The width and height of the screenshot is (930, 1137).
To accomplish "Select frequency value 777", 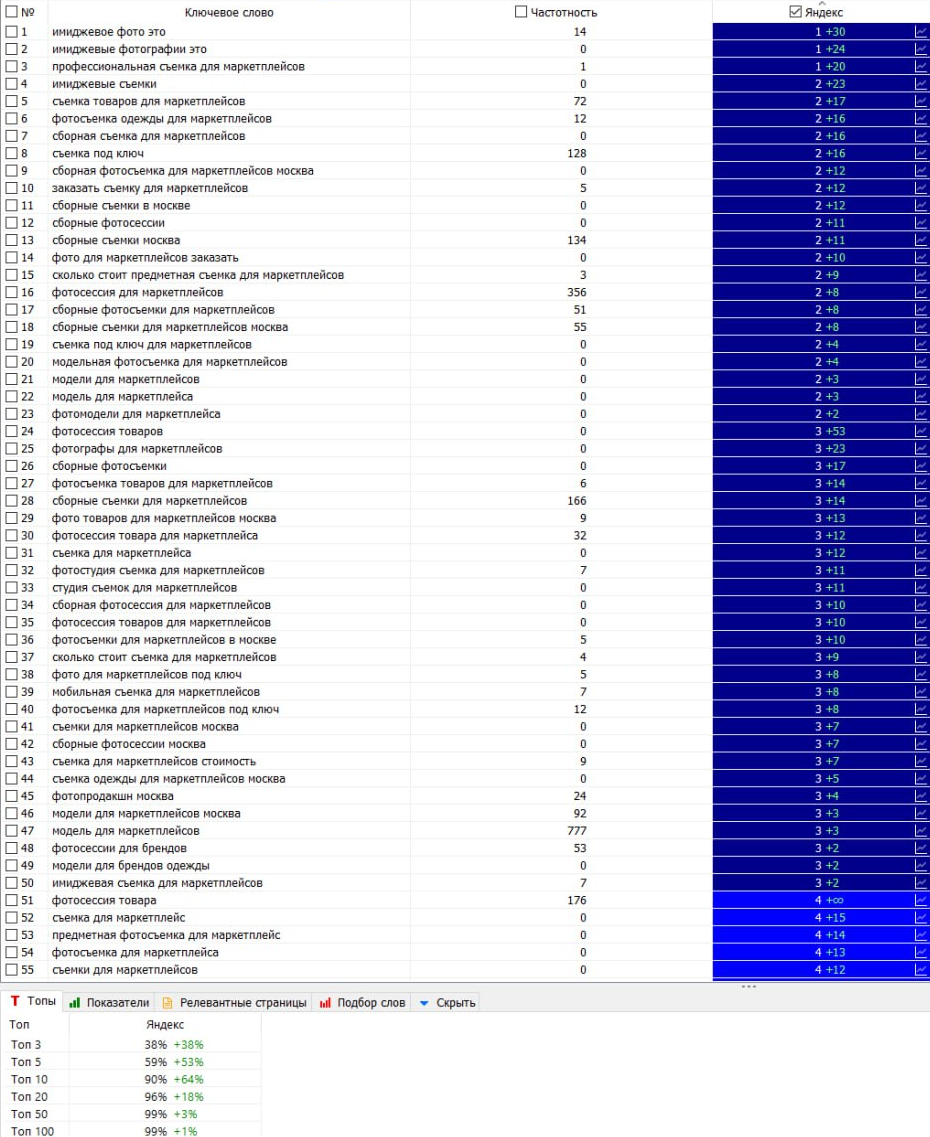I will (x=577, y=831).
